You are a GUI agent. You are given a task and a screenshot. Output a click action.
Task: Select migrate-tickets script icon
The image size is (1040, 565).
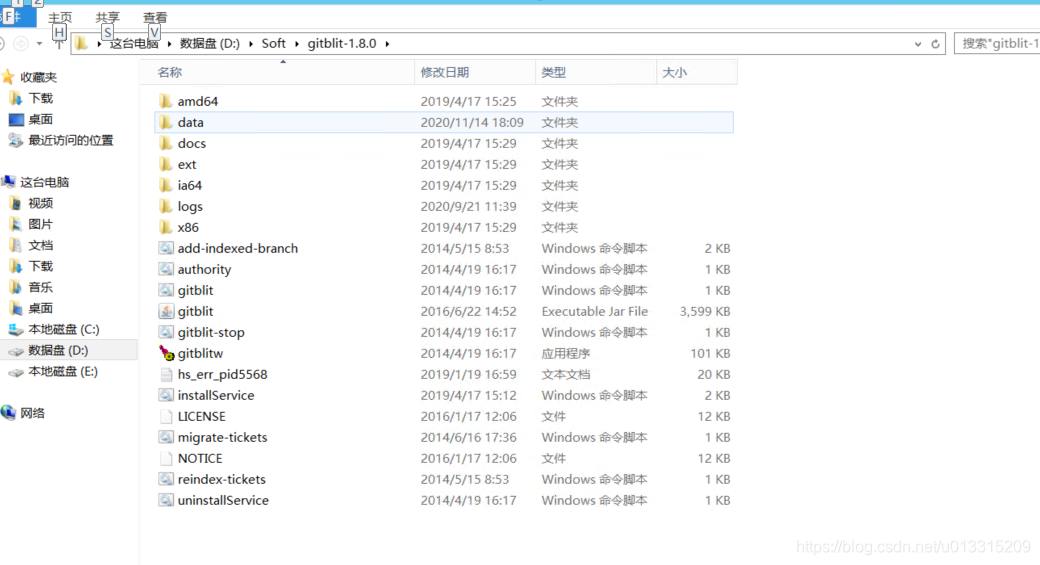166,437
